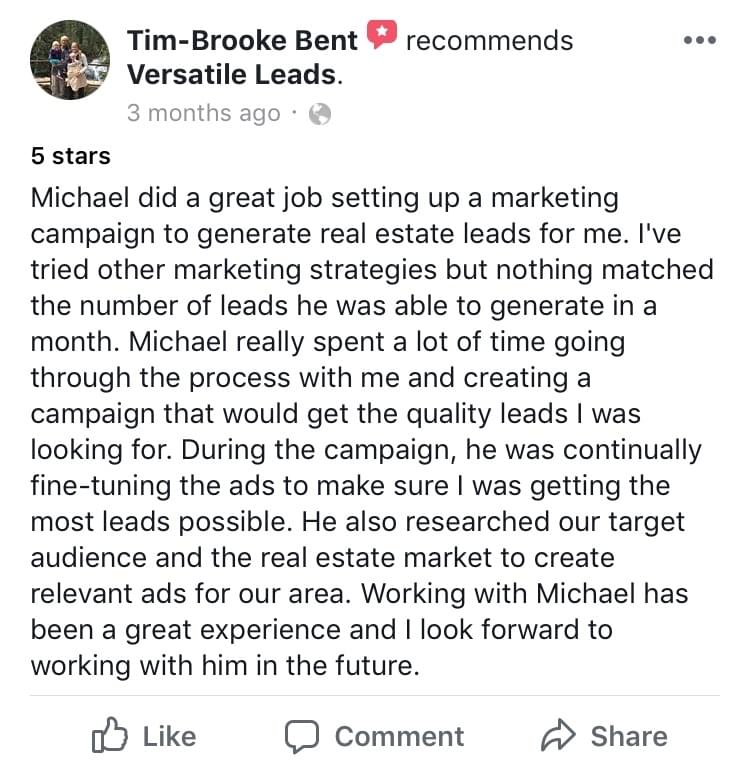Open the three-dot post options menu

(x=700, y=40)
